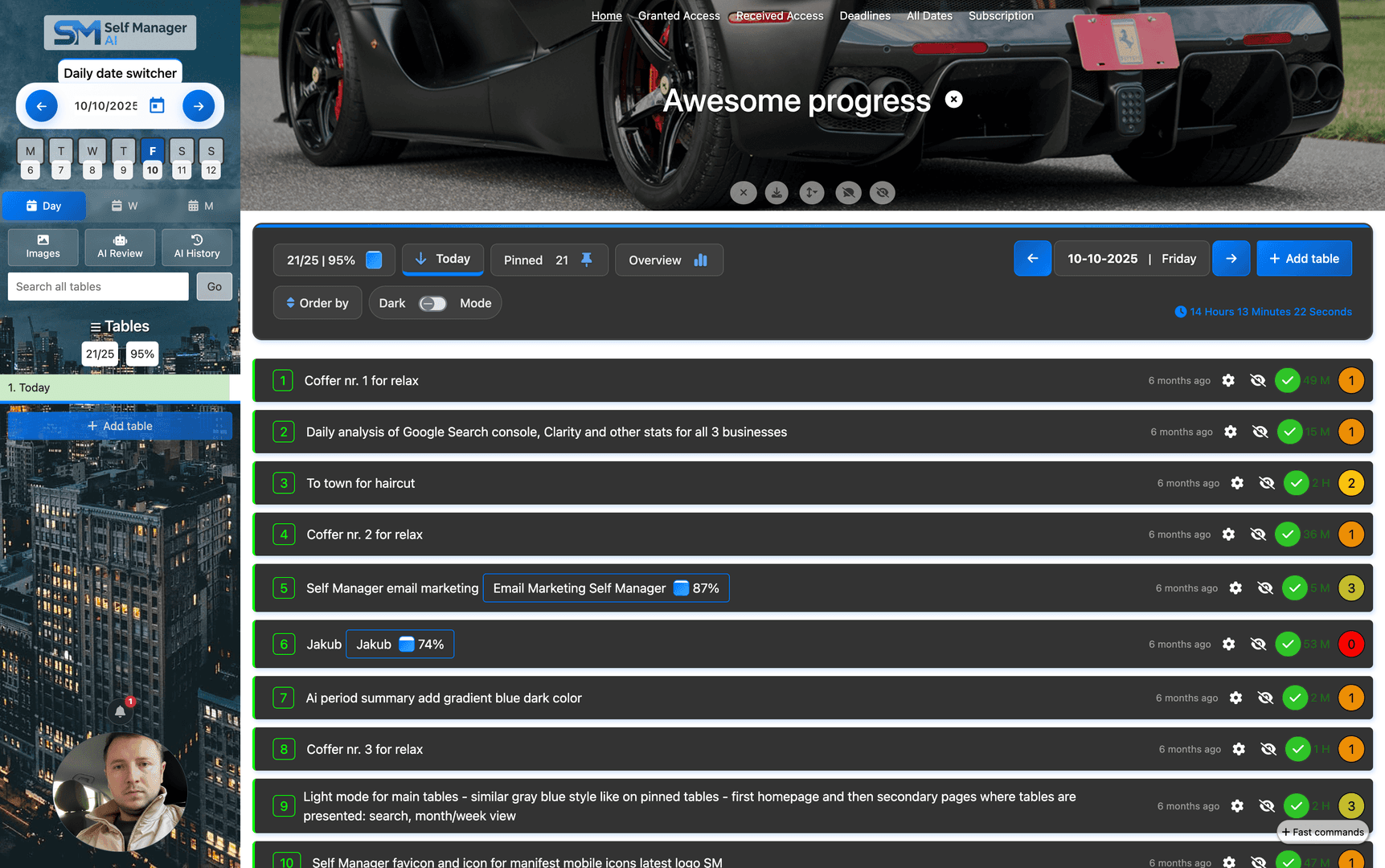
Task: Toggle completed check on Daily analysis row
Action: click(1289, 432)
